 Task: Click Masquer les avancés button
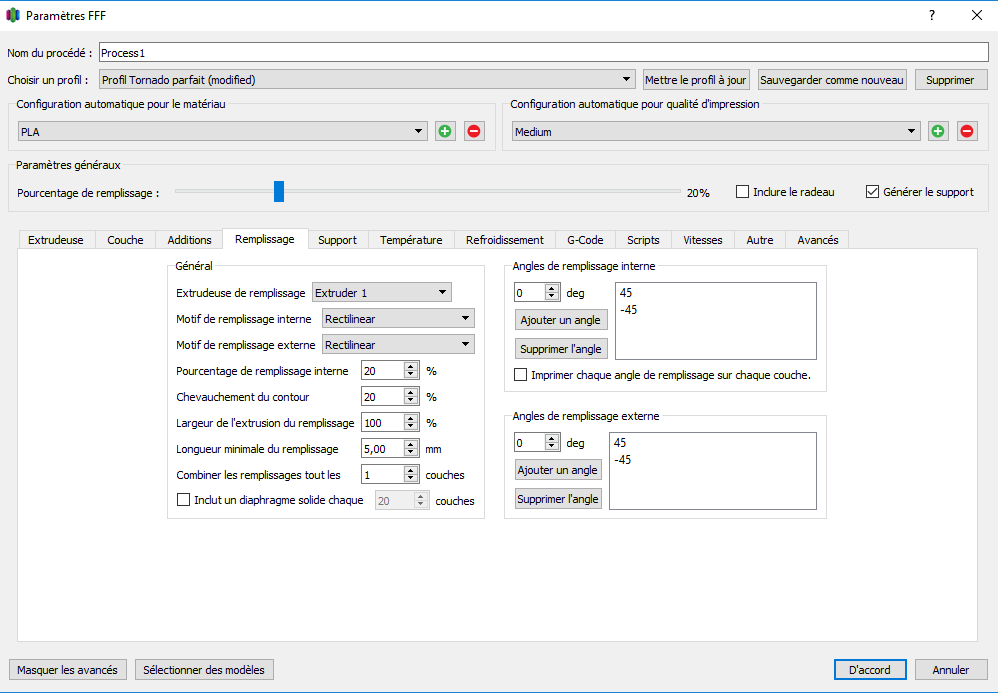pos(67,669)
